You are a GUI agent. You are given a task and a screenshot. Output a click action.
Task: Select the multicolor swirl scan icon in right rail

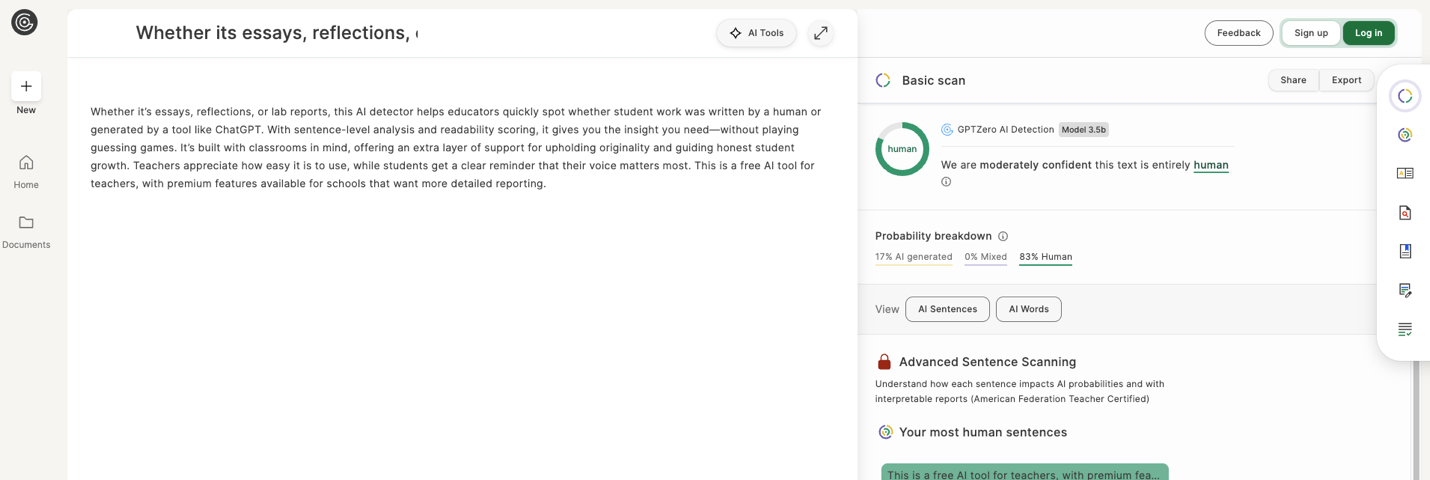point(1405,135)
